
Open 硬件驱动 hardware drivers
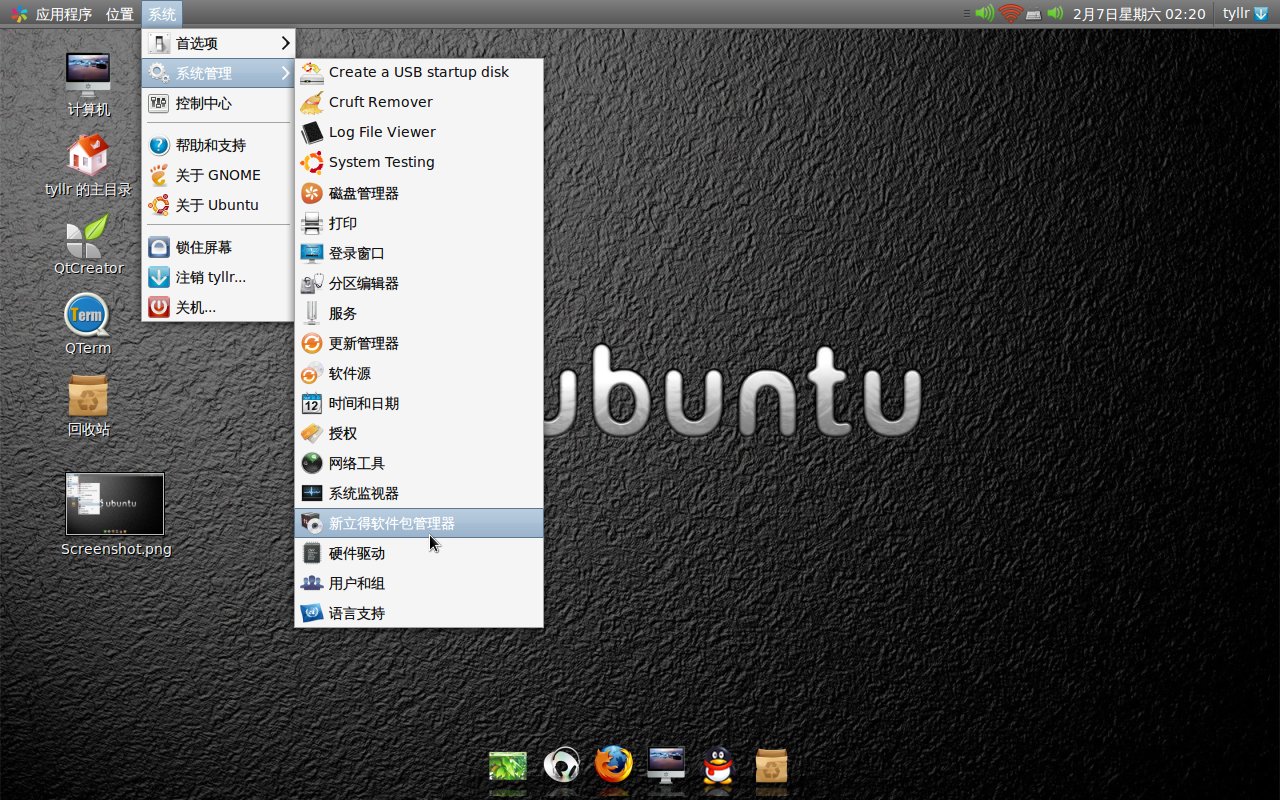(x=419, y=553)
